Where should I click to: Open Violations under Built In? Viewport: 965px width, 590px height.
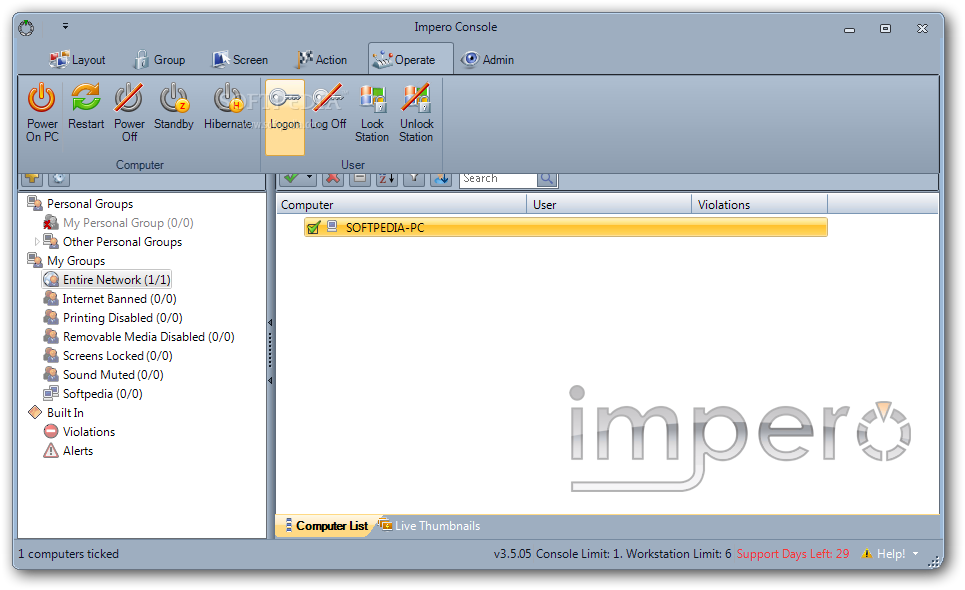click(89, 432)
